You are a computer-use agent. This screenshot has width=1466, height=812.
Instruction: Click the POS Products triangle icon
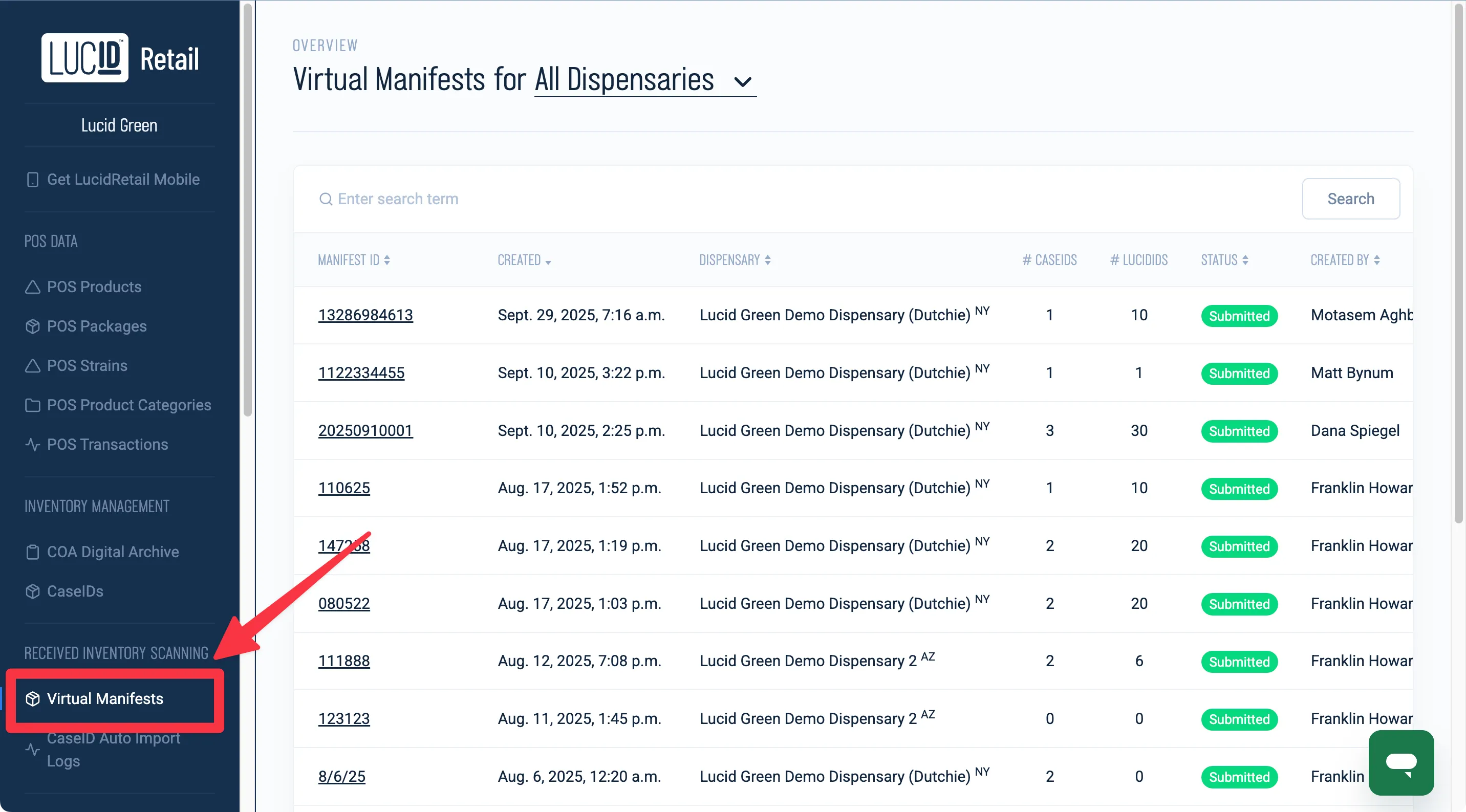pyautogui.click(x=32, y=287)
